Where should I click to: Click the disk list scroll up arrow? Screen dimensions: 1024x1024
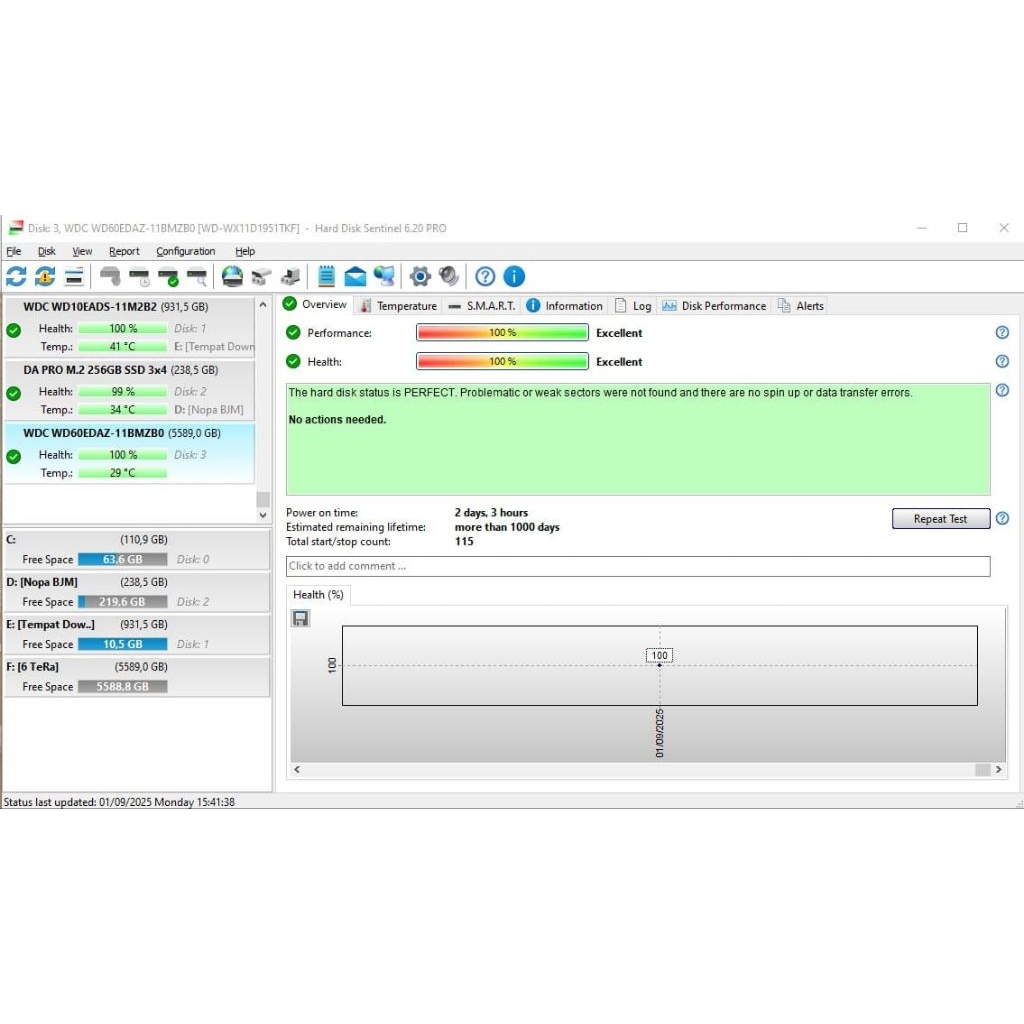(263, 305)
